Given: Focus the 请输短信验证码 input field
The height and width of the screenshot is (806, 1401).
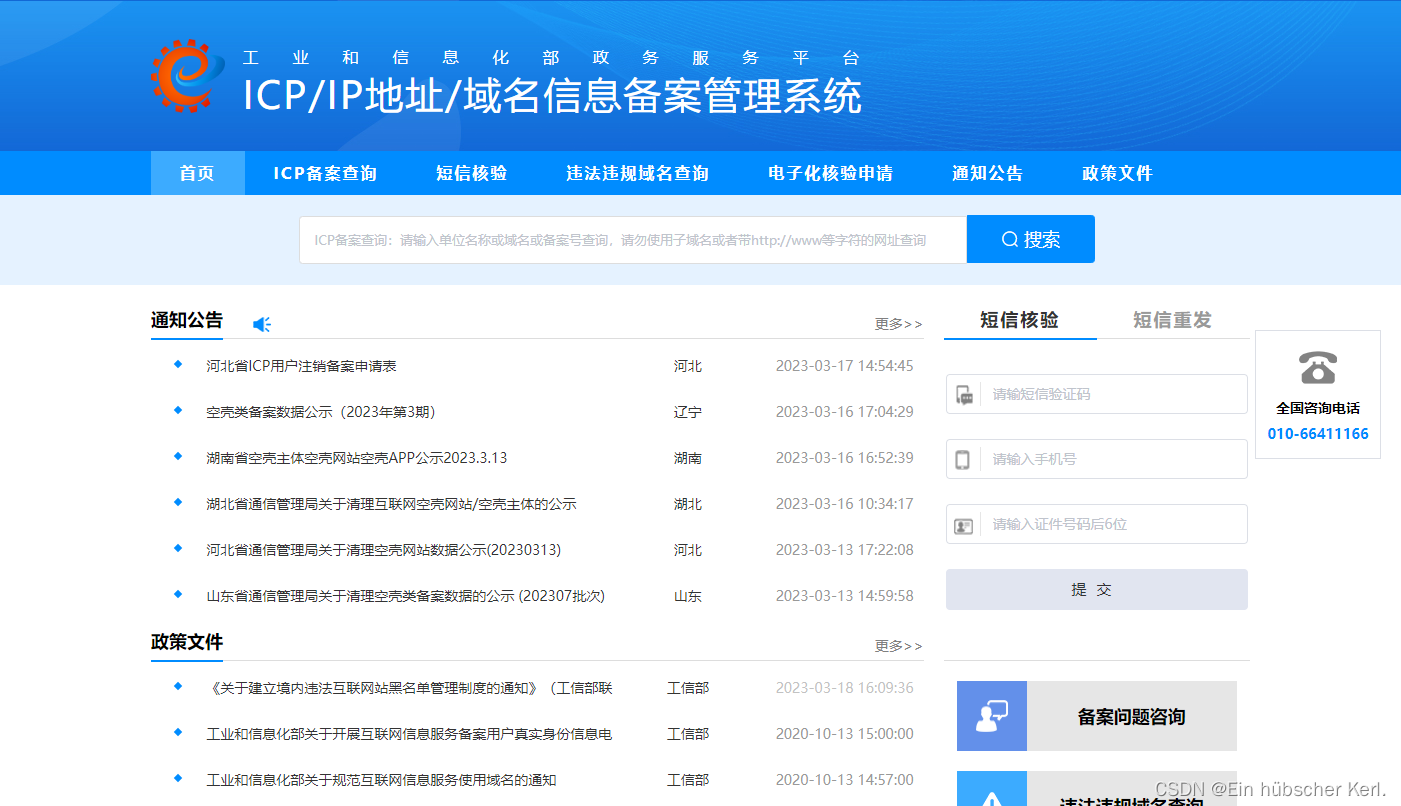Looking at the screenshot, I should tap(1097, 394).
